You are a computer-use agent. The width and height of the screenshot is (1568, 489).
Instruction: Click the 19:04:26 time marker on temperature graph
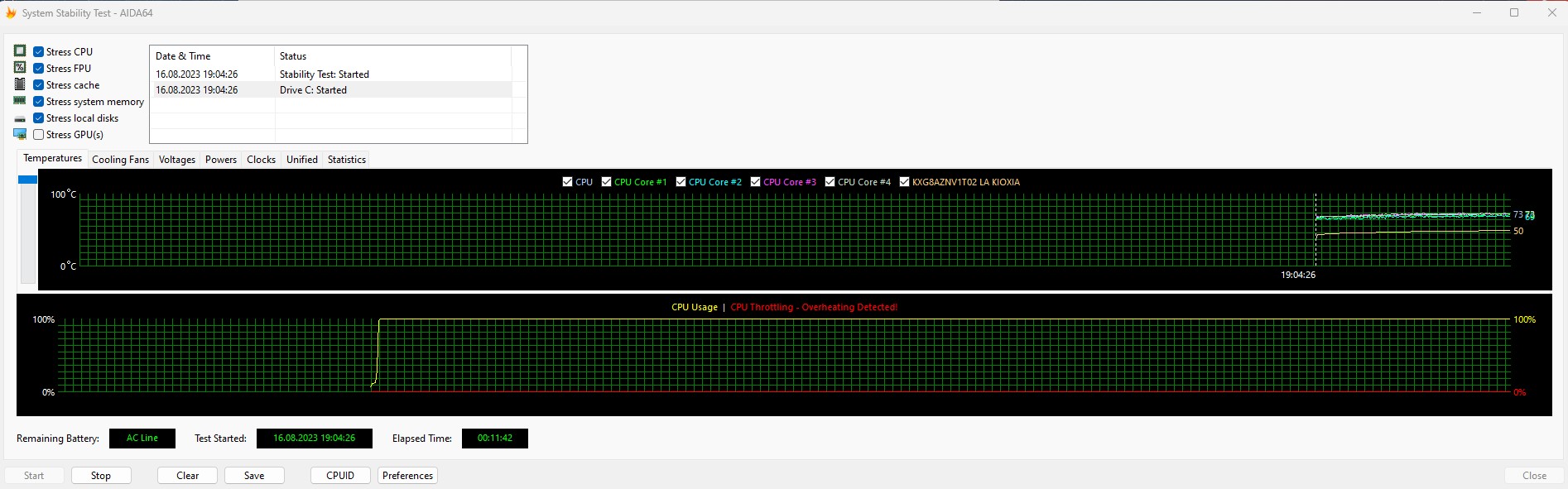tap(1298, 275)
